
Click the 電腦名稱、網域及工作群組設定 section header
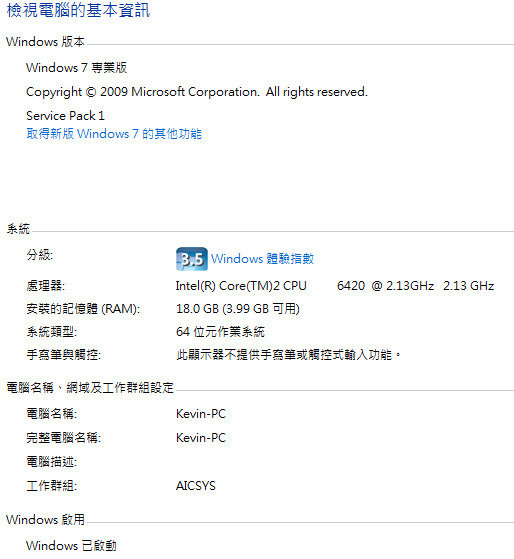90,388
